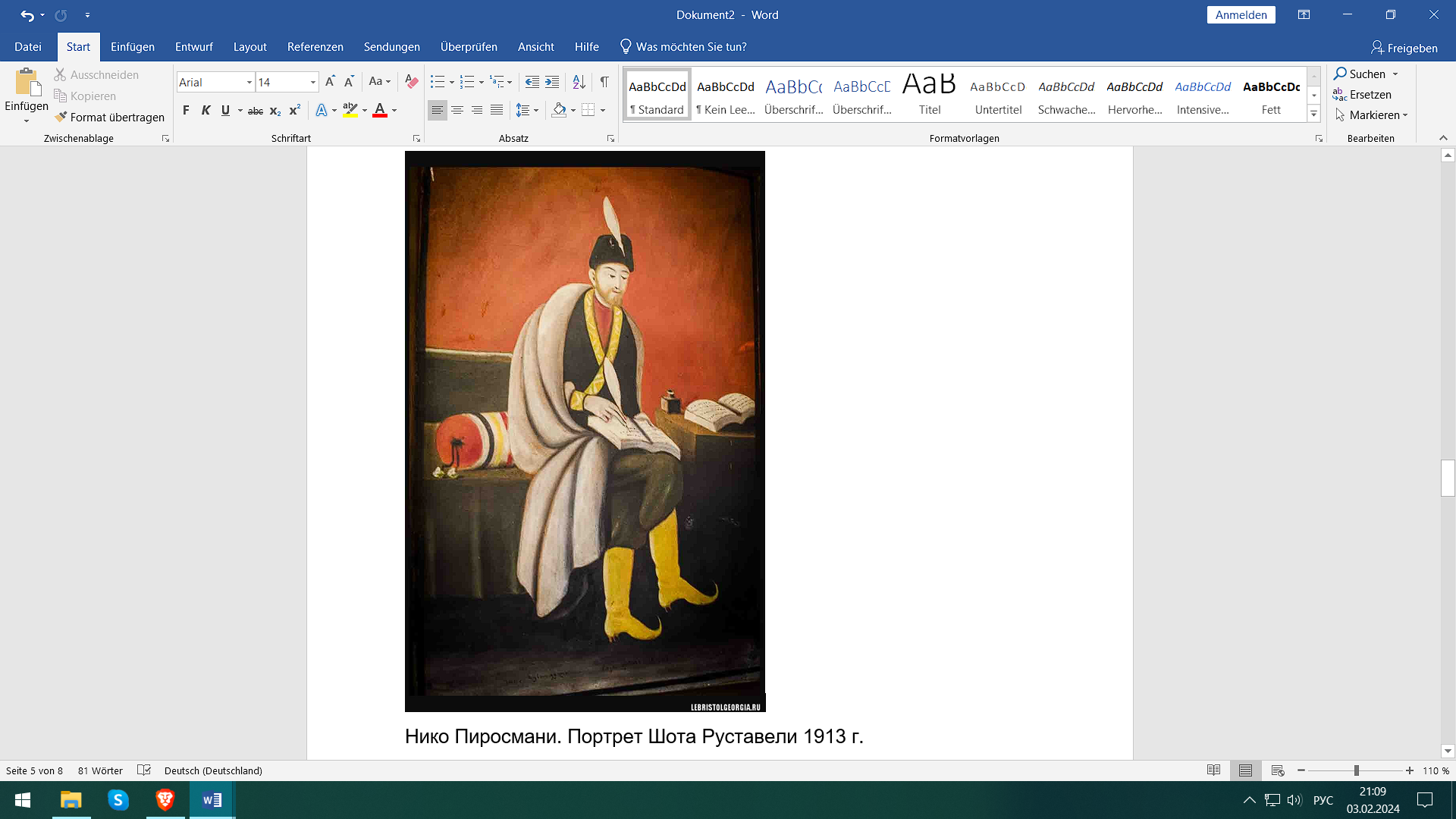This screenshot has width=1456, height=819.
Task: Clear all formatting with eraser icon
Action: pos(412,82)
